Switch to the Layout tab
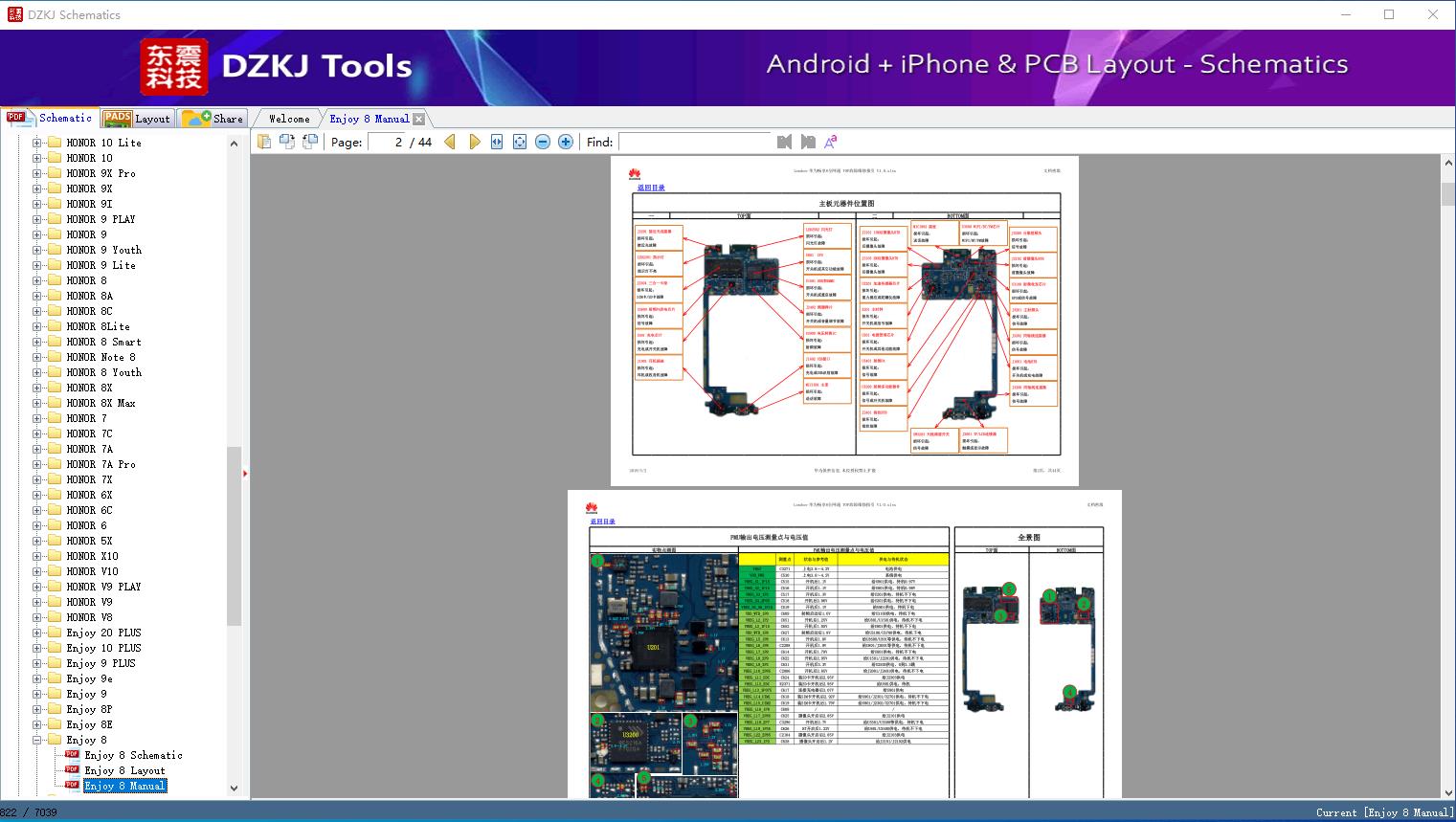Viewport: 1456px width, 822px height. tap(137, 119)
